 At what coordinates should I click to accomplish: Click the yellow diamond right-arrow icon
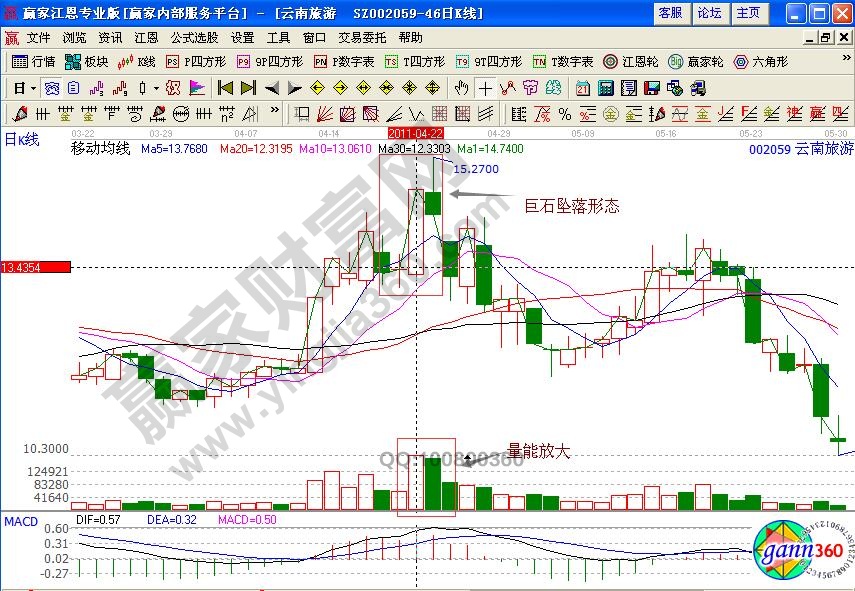click(x=340, y=88)
